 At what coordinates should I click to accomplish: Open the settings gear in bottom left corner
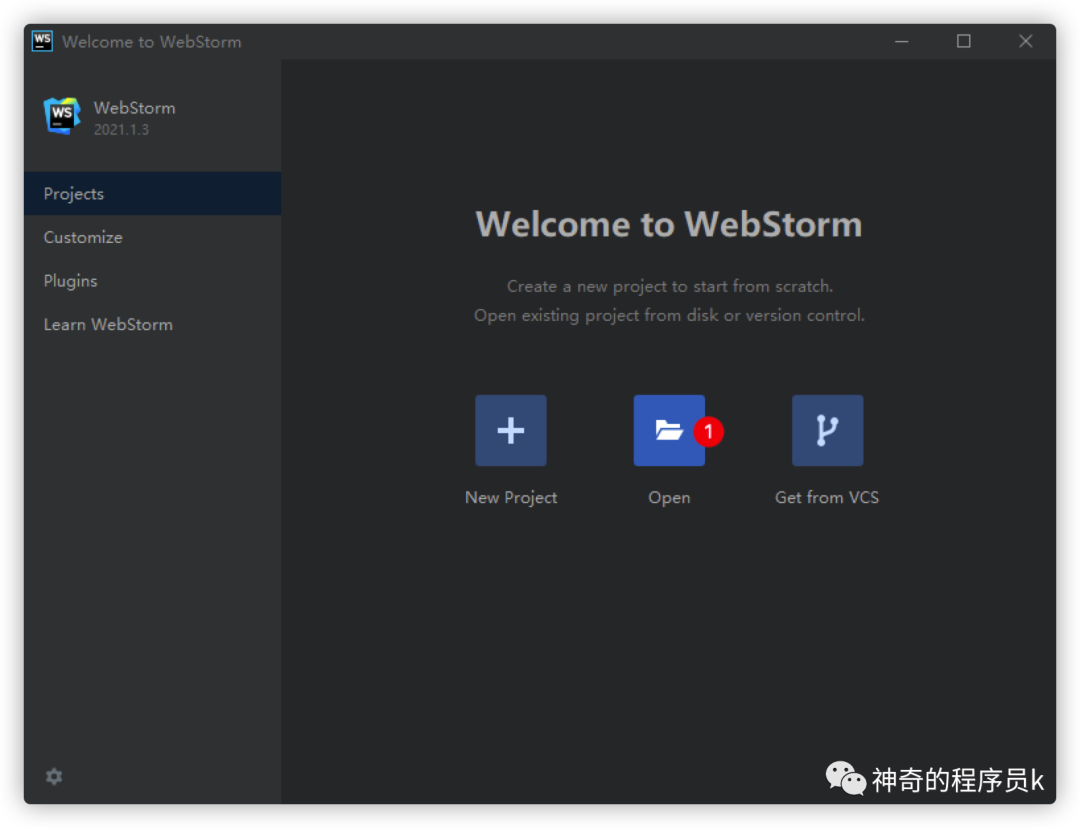pos(53,776)
